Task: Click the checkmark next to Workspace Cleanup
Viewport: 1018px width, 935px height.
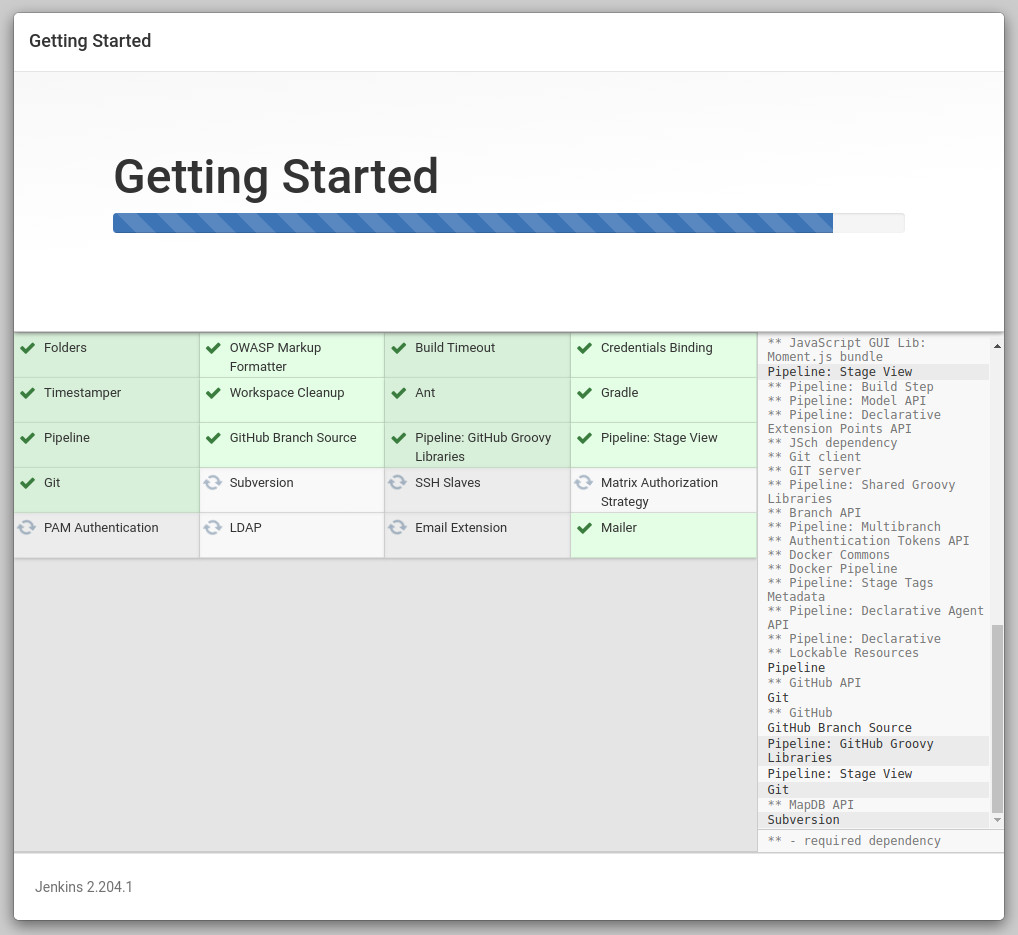Action: pyautogui.click(x=213, y=393)
